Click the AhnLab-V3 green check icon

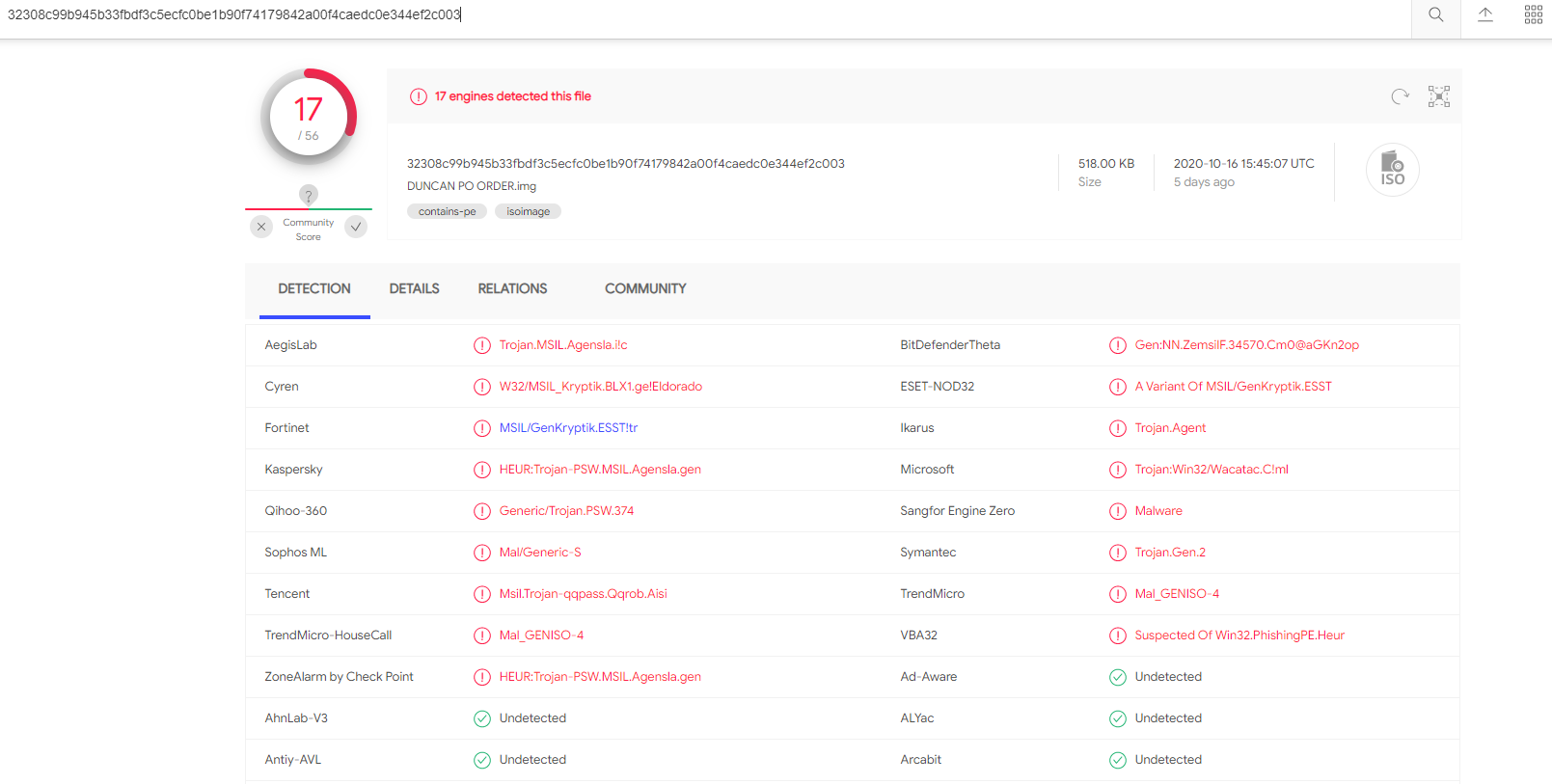[x=482, y=718]
